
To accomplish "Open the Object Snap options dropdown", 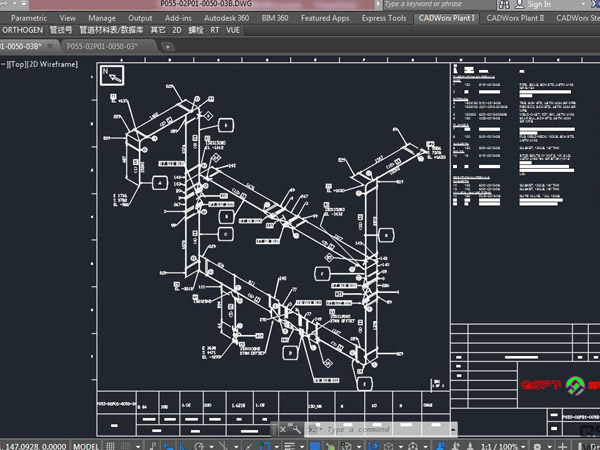I will [276, 447].
